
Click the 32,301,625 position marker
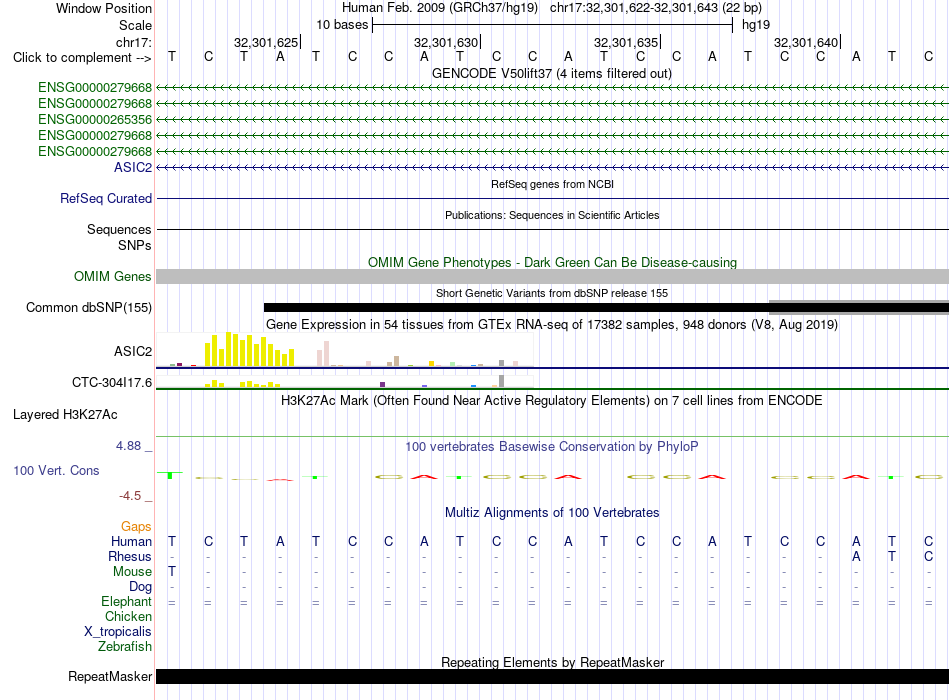[x=266, y=42]
